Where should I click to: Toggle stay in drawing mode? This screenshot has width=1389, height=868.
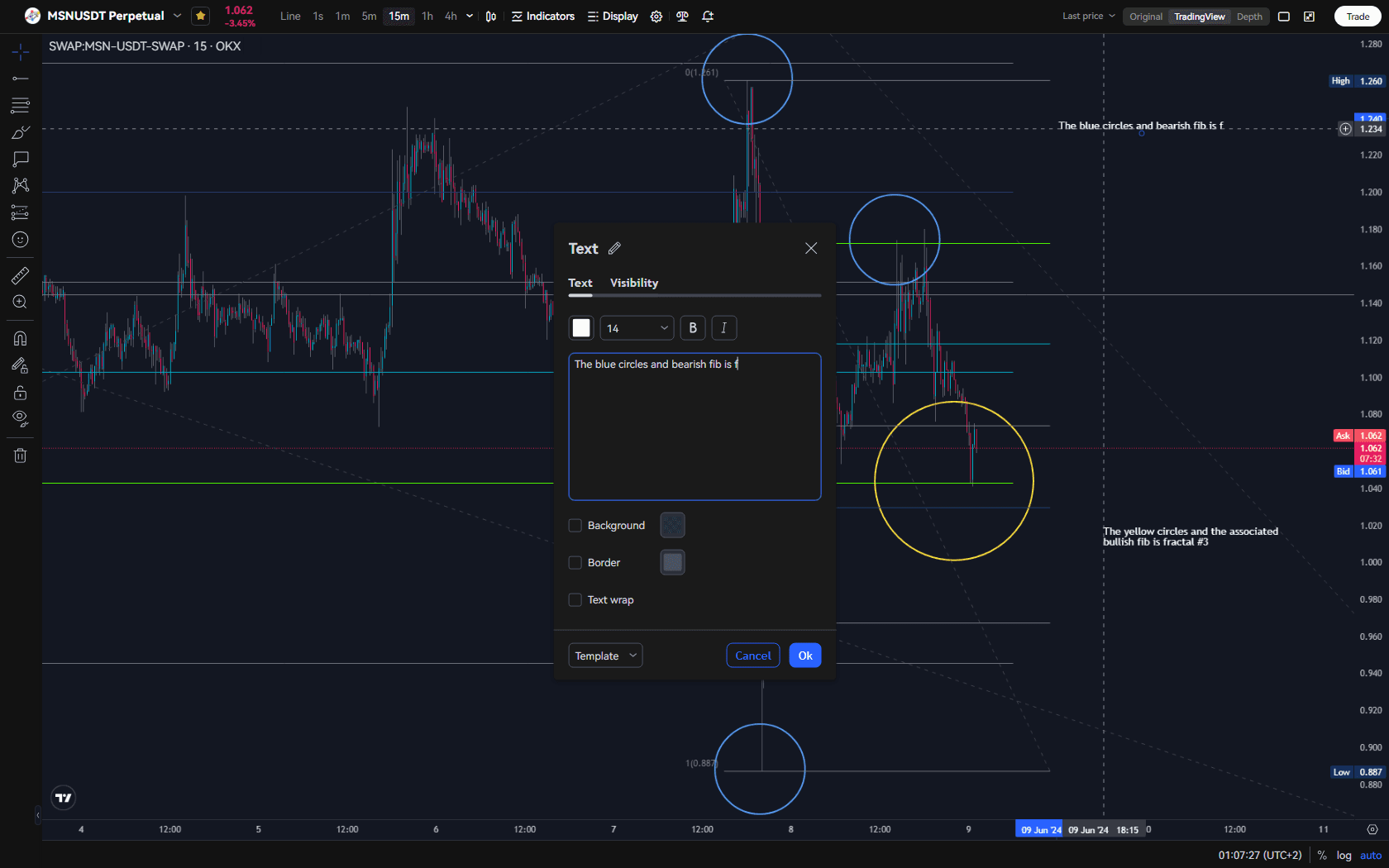[x=21, y=365]
